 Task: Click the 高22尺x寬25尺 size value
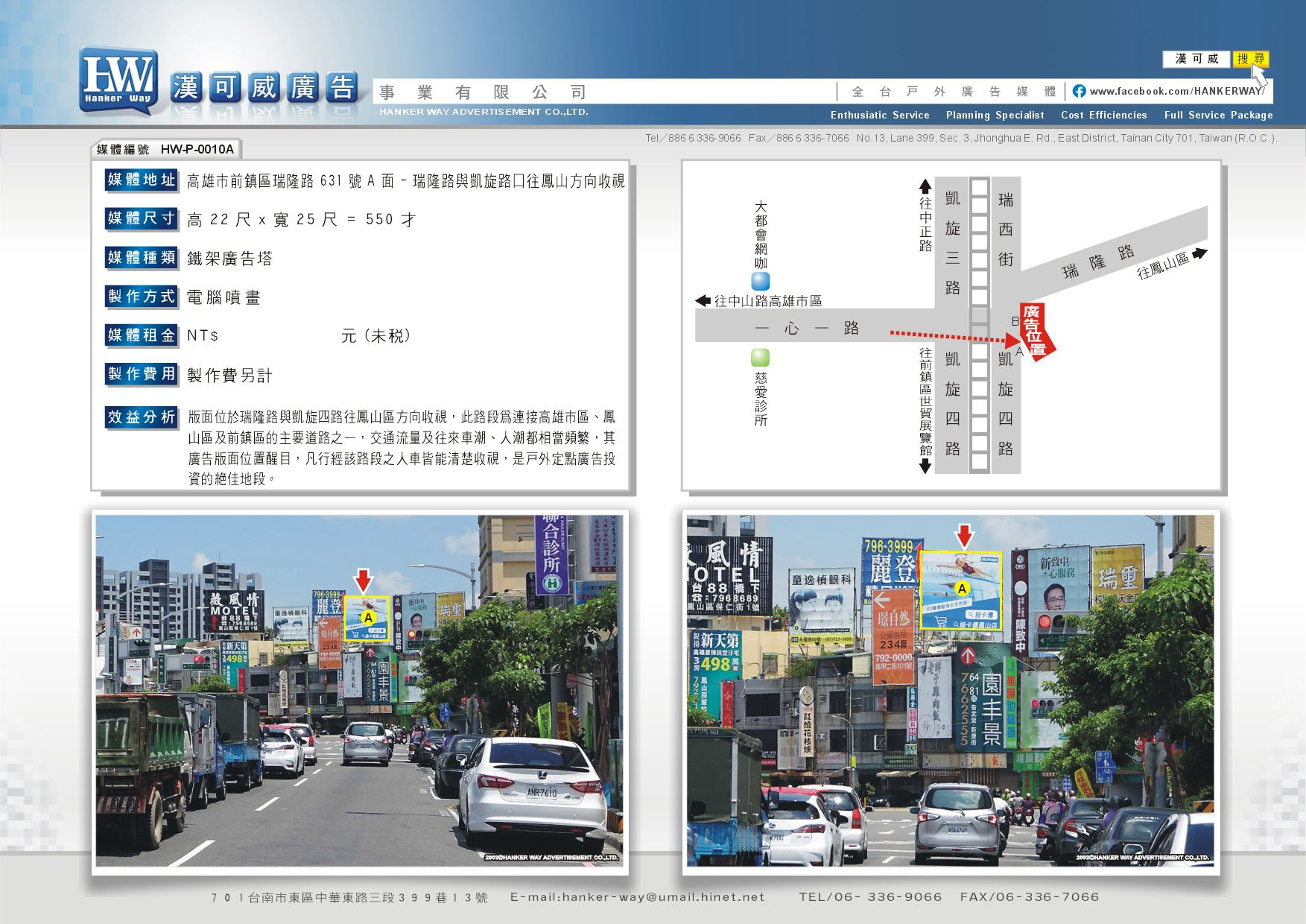tap(302, 220)
